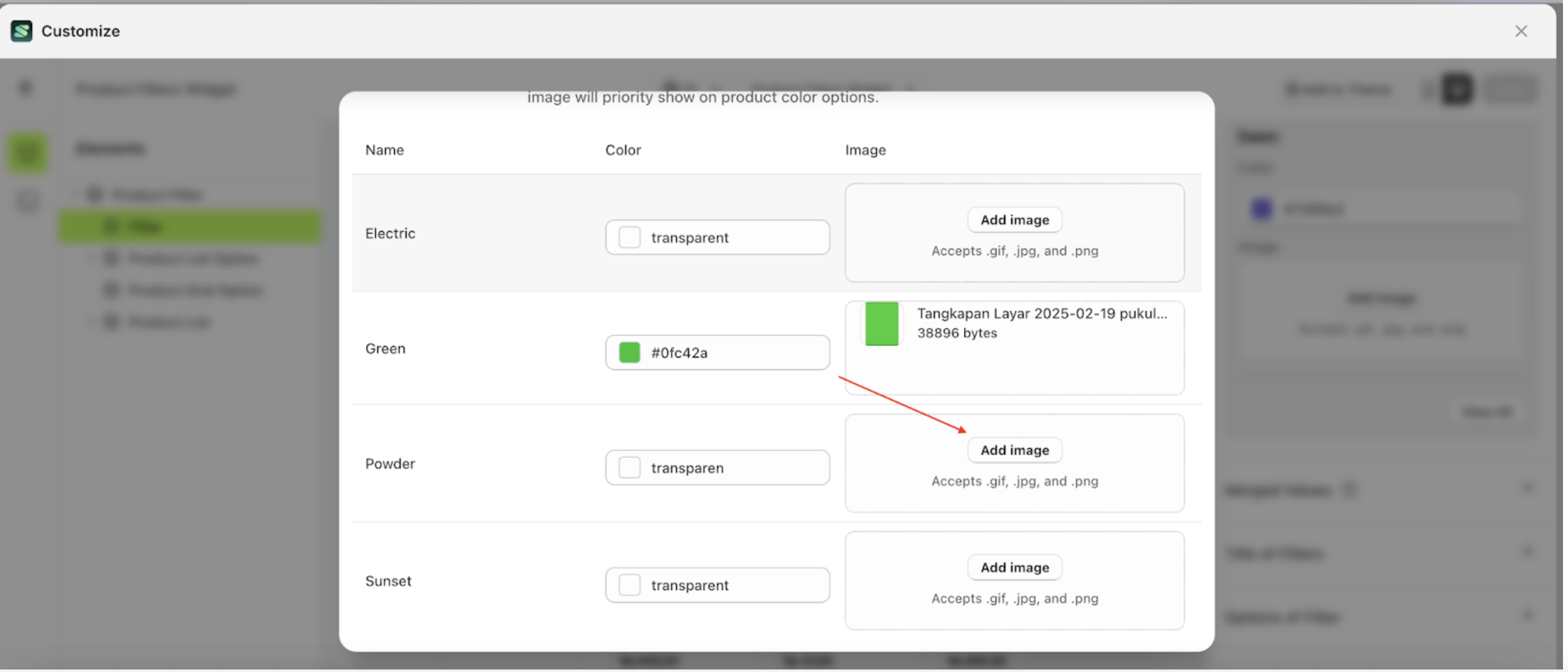The height and width of the screenshot is (672, 1568).
Task: Click the green uploaded image thumbnail in the Green row
Action: (881, 324)
